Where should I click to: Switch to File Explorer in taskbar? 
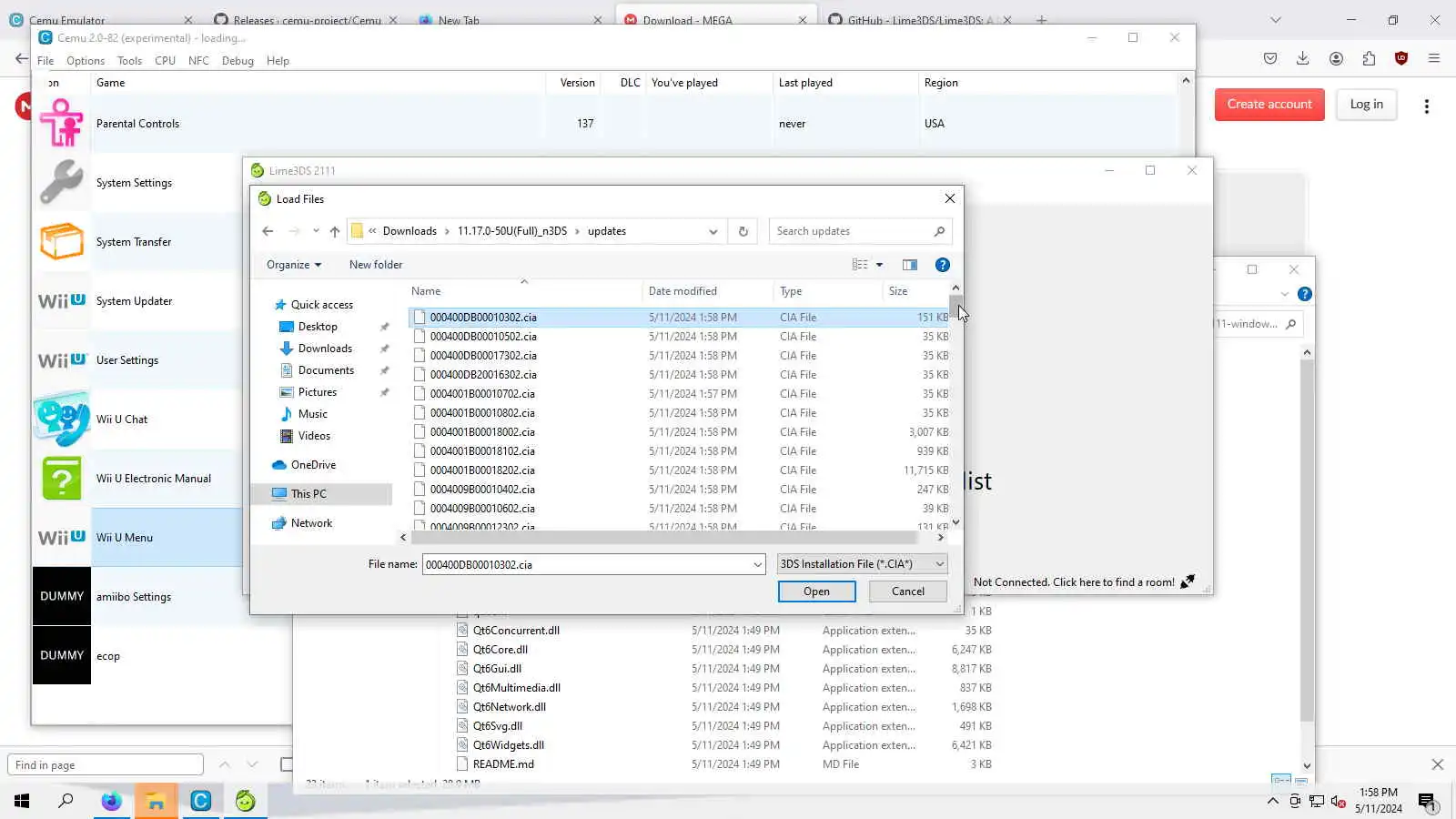point(156,801)
